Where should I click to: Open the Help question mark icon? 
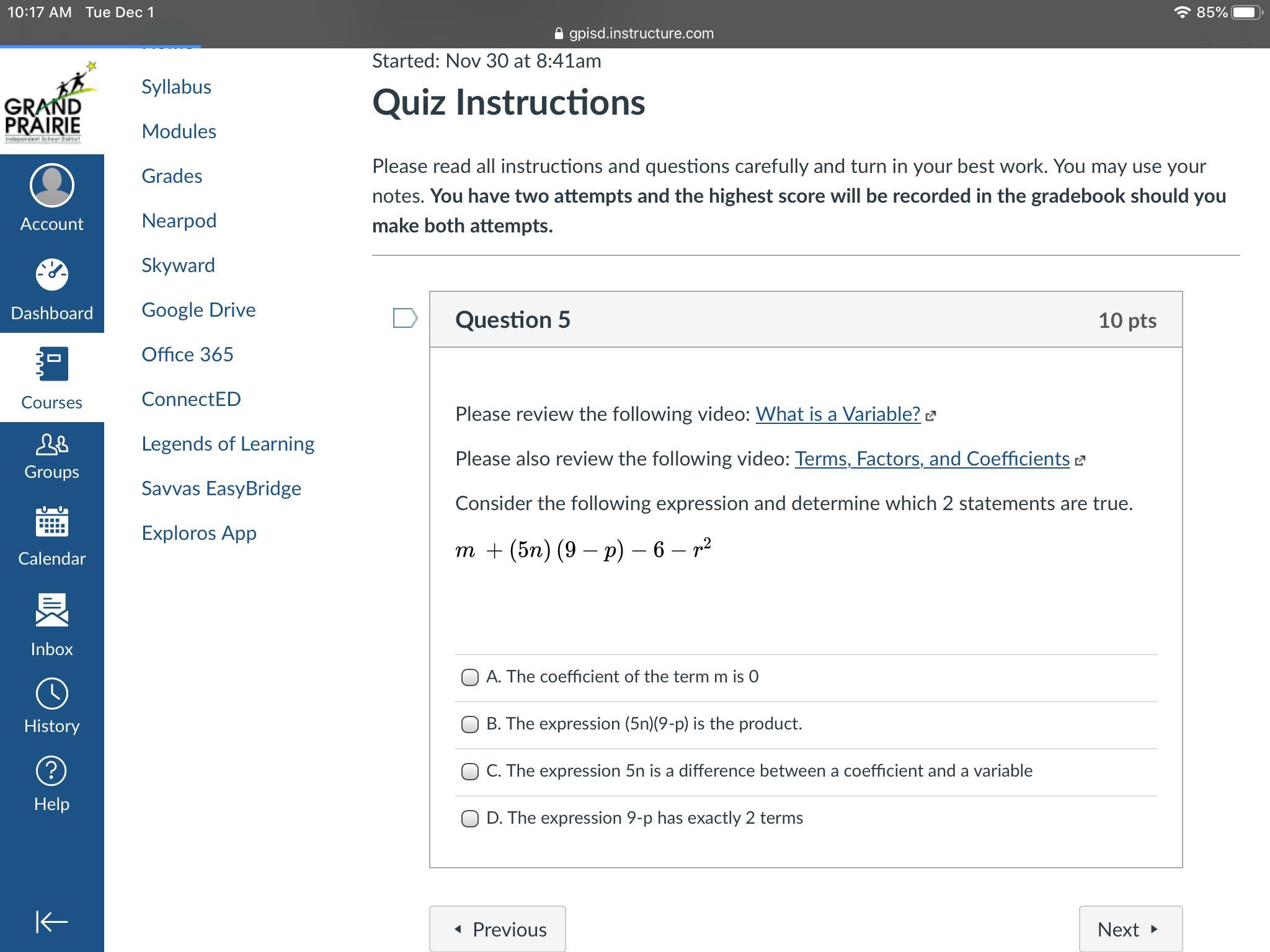(x=52, y=772)
